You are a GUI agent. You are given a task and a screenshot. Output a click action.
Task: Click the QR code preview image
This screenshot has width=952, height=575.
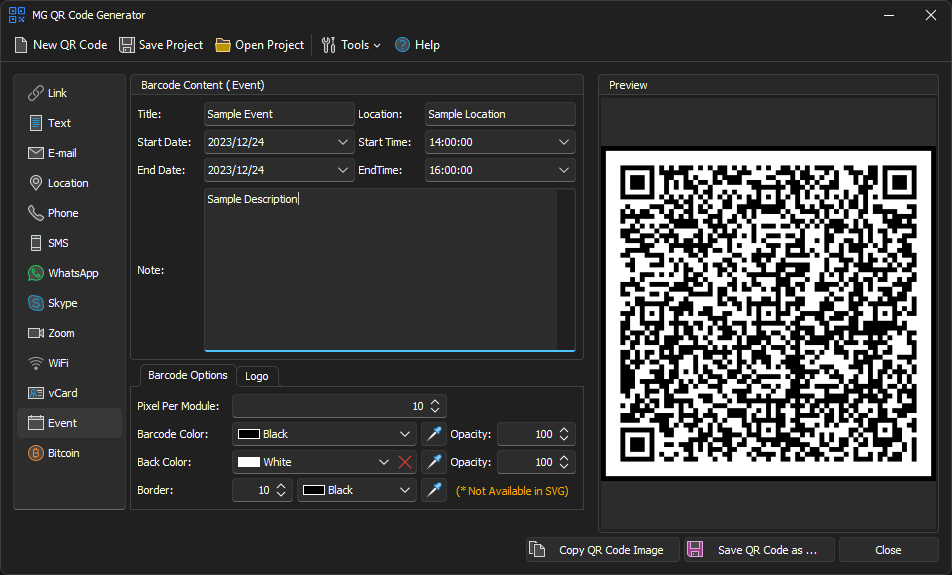pos(768,313)
